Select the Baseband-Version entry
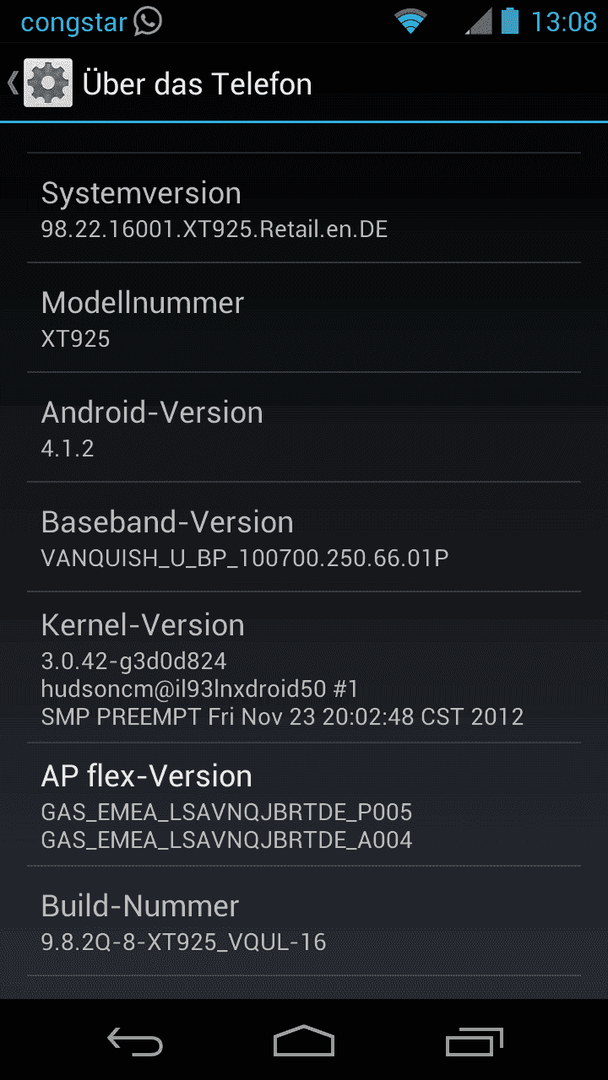This screenshot has width=608, height=1080. click(x=304, y=537)
